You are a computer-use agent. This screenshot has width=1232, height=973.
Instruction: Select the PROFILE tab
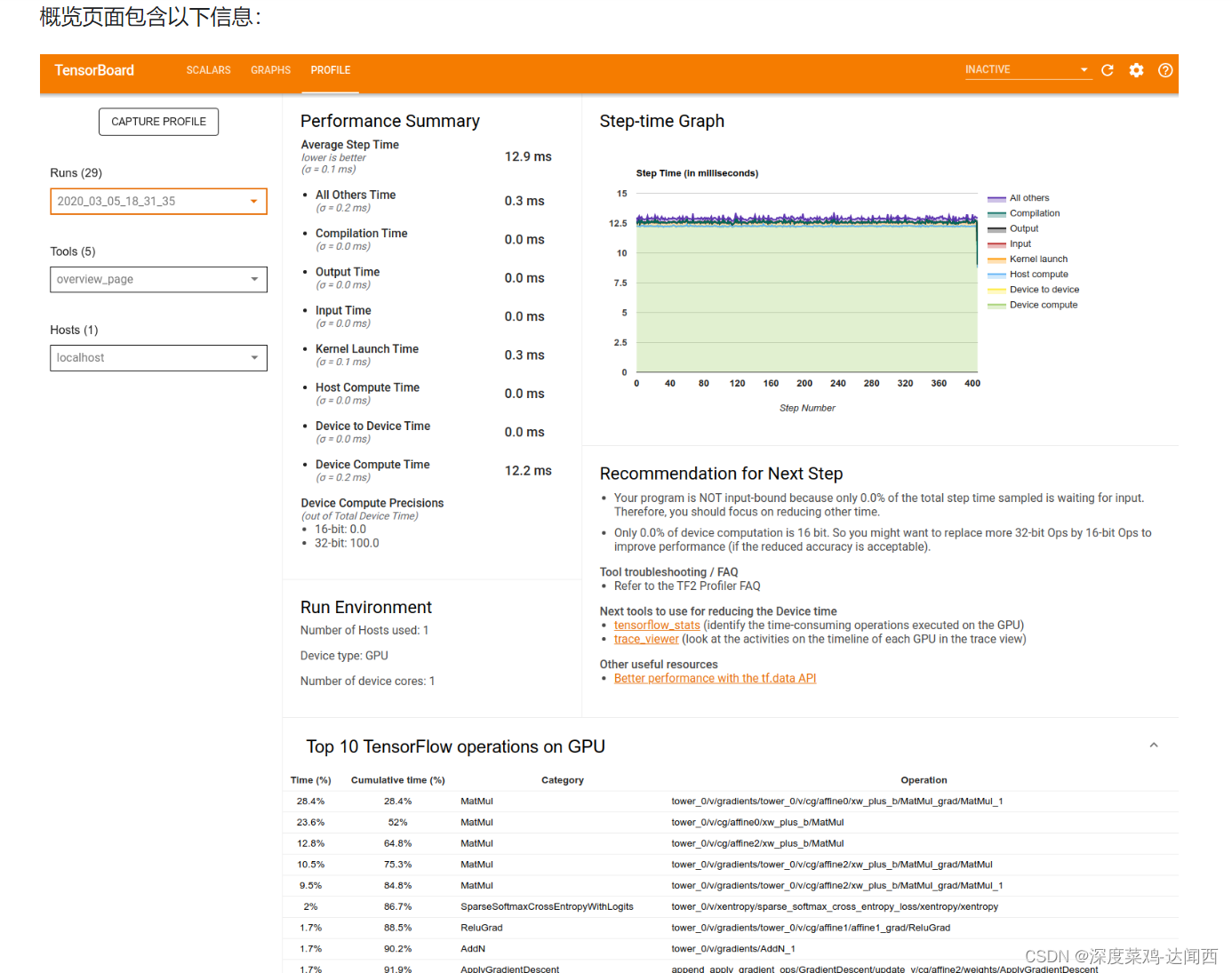(x=331, y=70)
